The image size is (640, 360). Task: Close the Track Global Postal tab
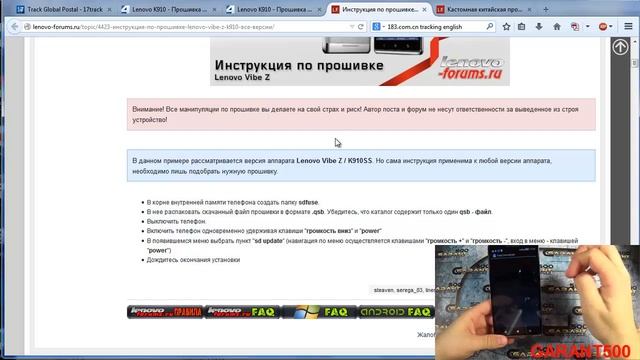(109, 9)
